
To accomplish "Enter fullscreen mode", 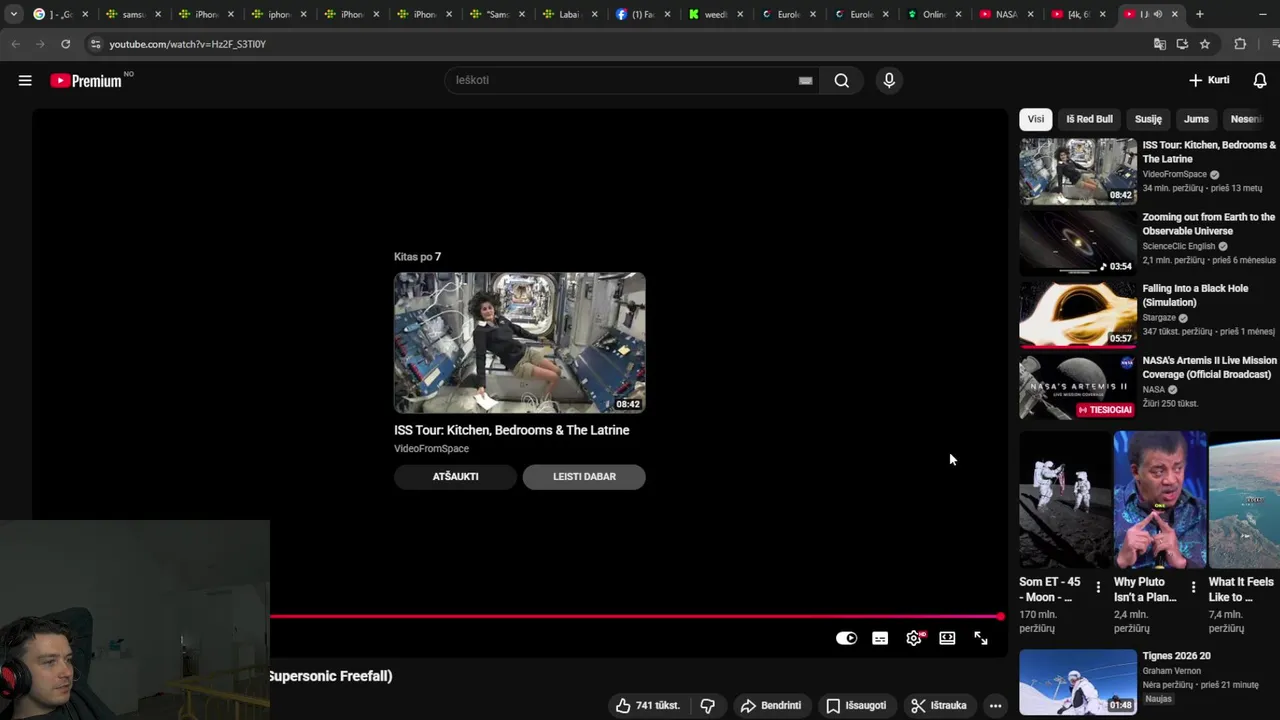I will pyautogui.click(x=981, y=638).
